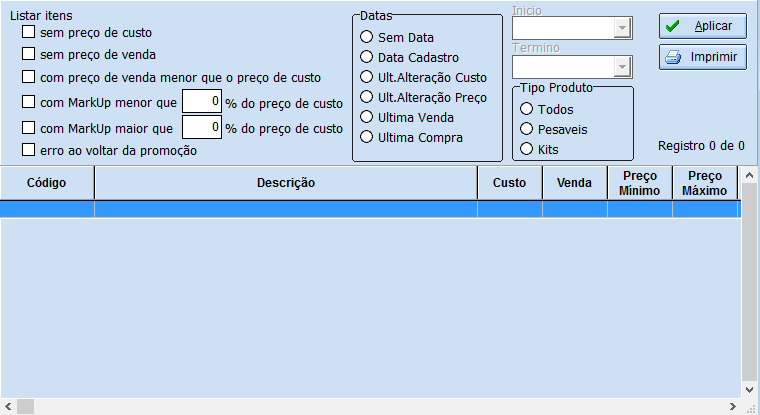Choose 'Ultima Venda' date option
The width and height of the screenshot is (760, 415).
pyautogui.click(x=366, y=117)
